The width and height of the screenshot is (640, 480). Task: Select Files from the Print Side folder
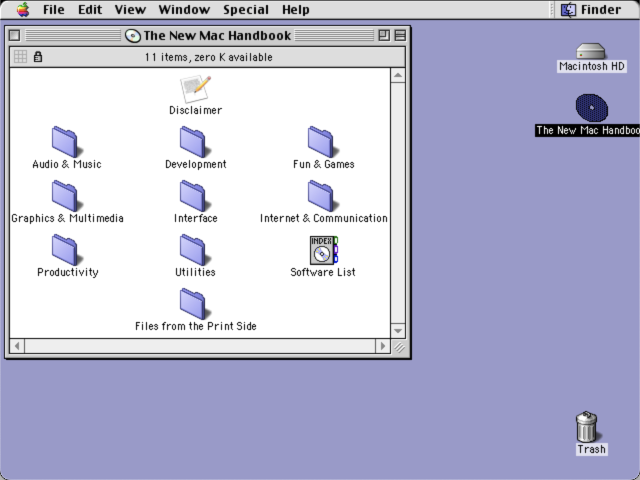click(x=193, y=304)
